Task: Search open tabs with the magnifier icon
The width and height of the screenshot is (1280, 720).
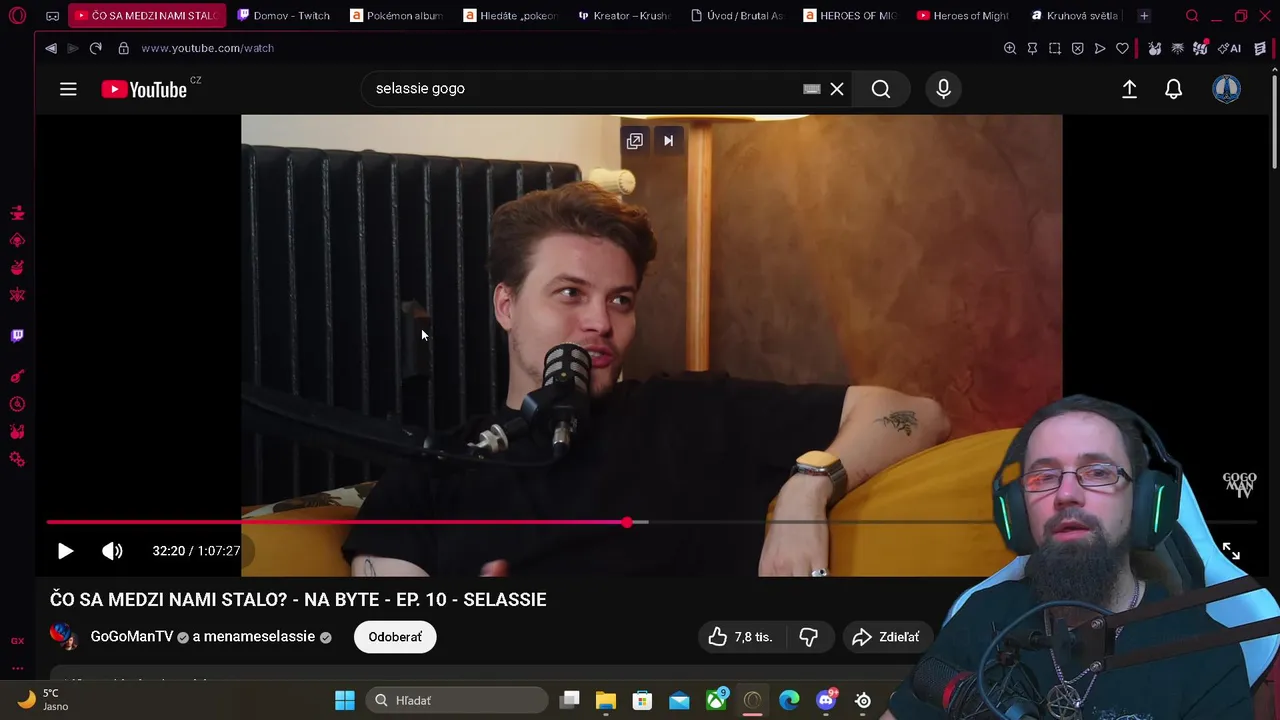Action: coord(1192,16)
